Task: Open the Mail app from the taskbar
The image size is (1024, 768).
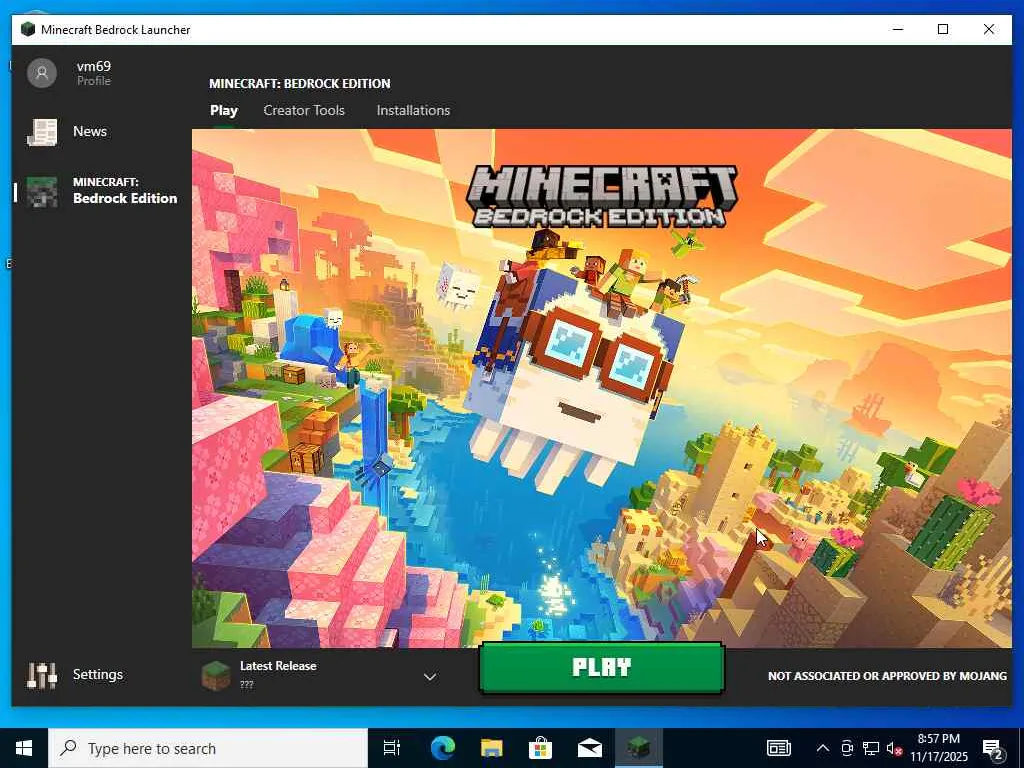Action: pos(589,748)
